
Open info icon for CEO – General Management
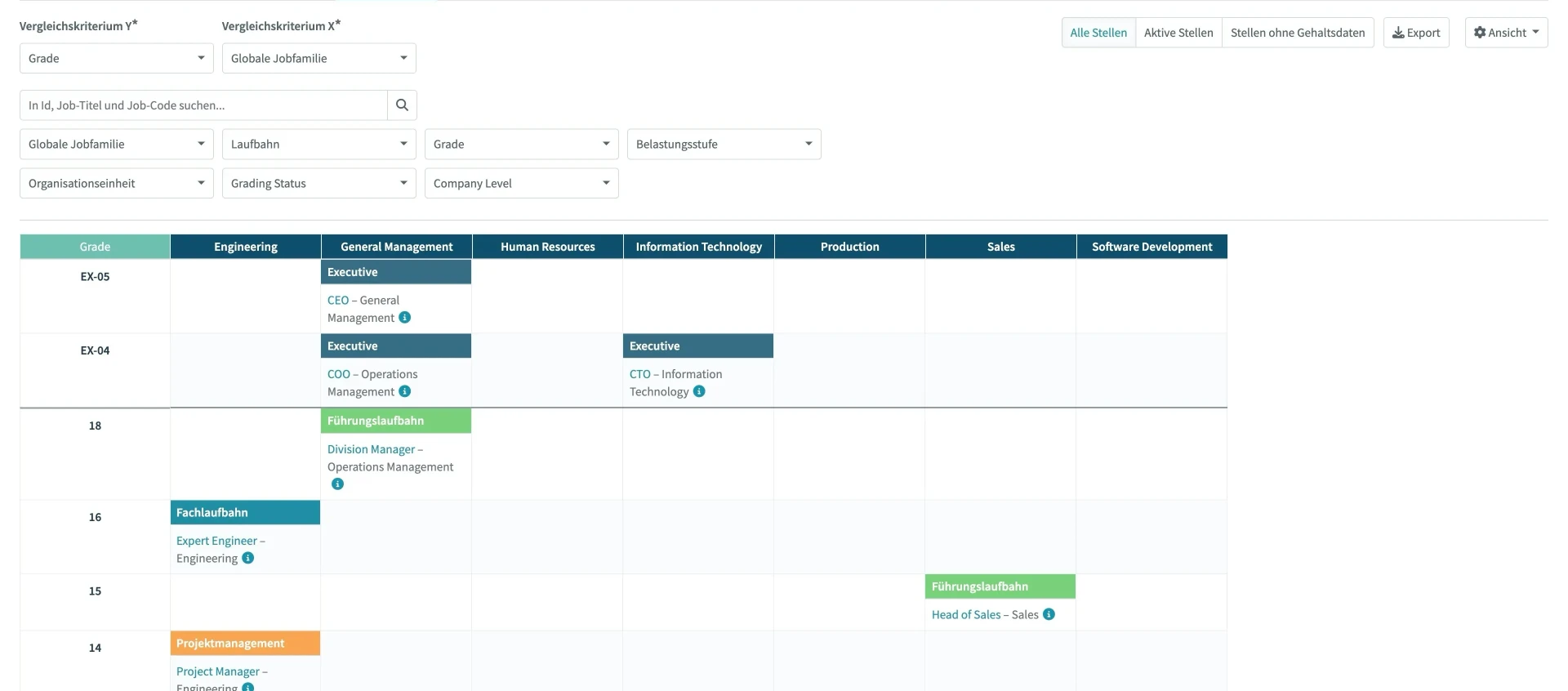(405, 318)
